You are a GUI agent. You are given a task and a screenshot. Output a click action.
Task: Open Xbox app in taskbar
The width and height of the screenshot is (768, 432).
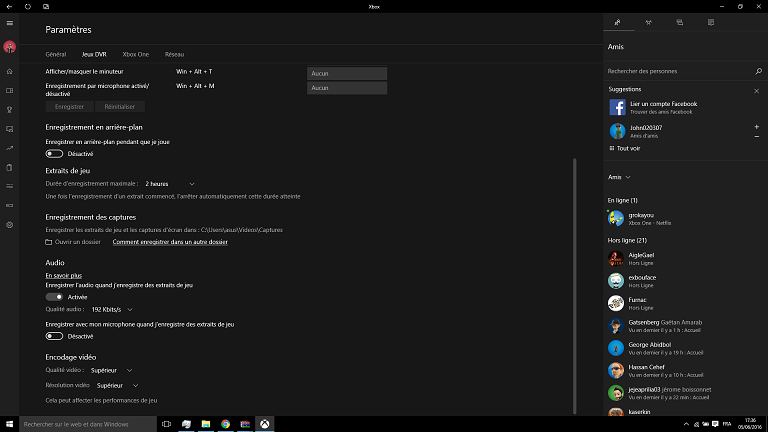[x=264, y=424]
